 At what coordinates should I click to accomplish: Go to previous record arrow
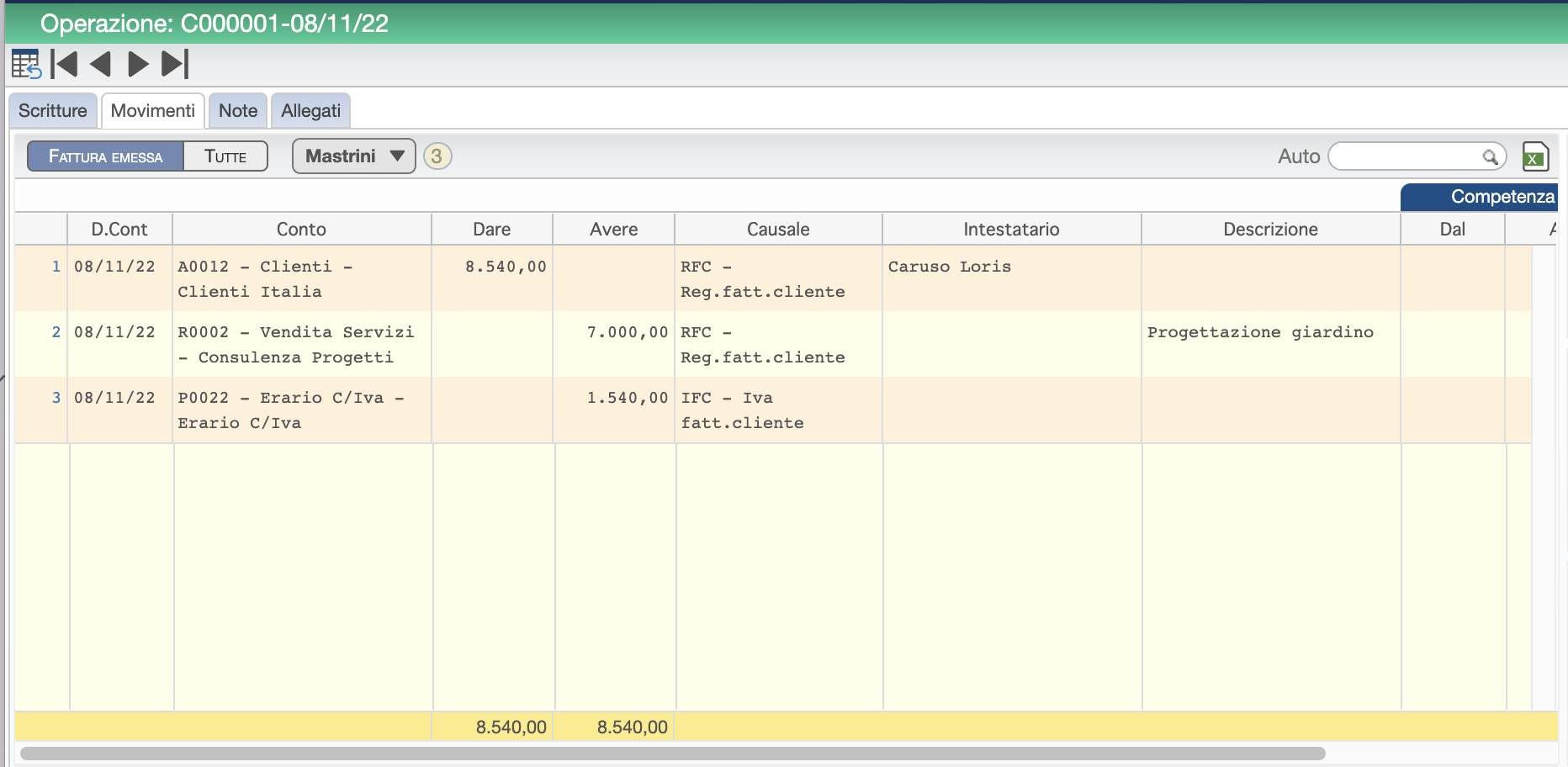pyautogui.click(x=100, y=64)
